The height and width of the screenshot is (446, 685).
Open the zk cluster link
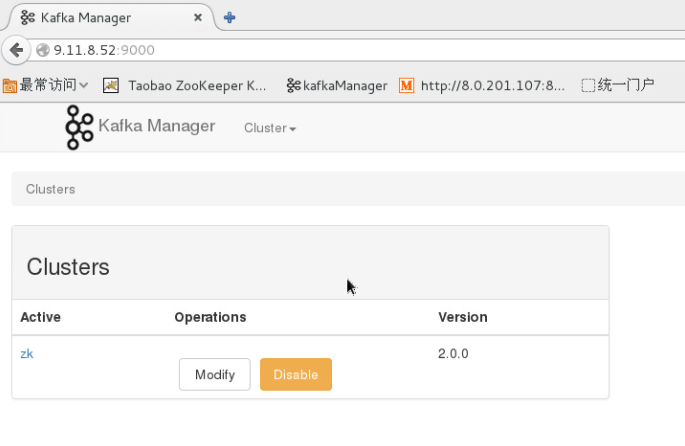click(27, 353)
